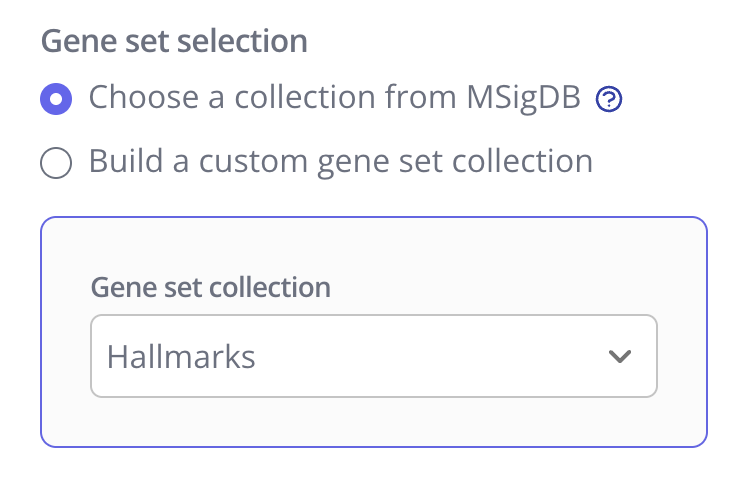Check the empty radio circle for custom collection
Viewport: 730px width, 480px height.
(x=56, y=162)
